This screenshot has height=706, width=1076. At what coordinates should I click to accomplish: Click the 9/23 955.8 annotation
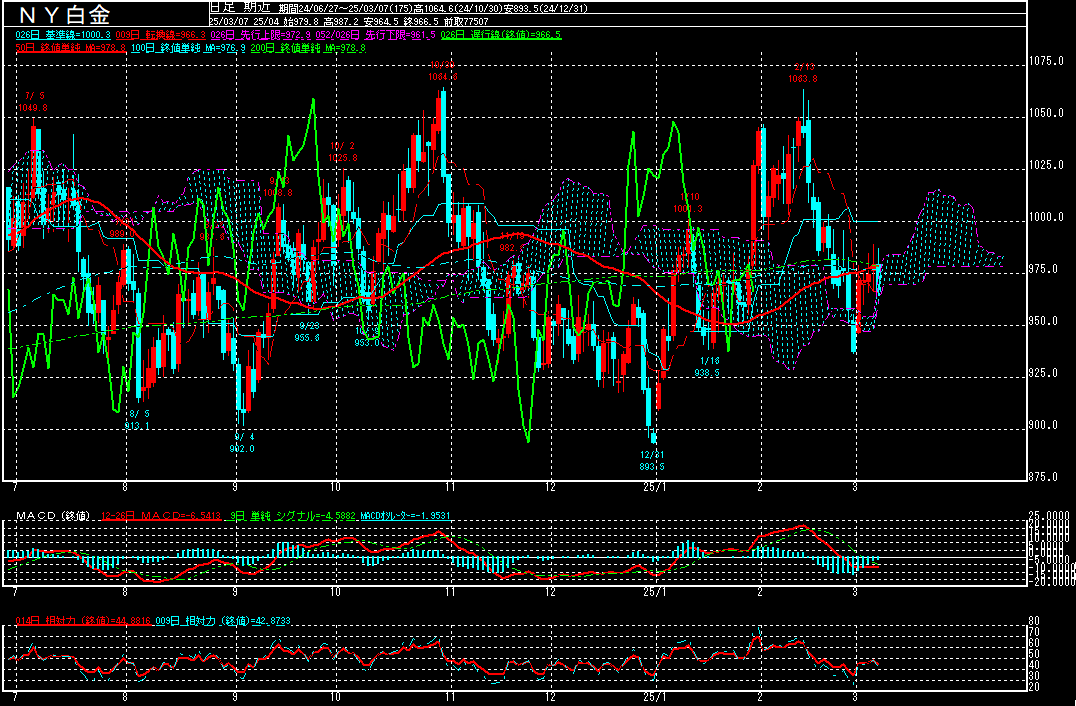(308, 331)
